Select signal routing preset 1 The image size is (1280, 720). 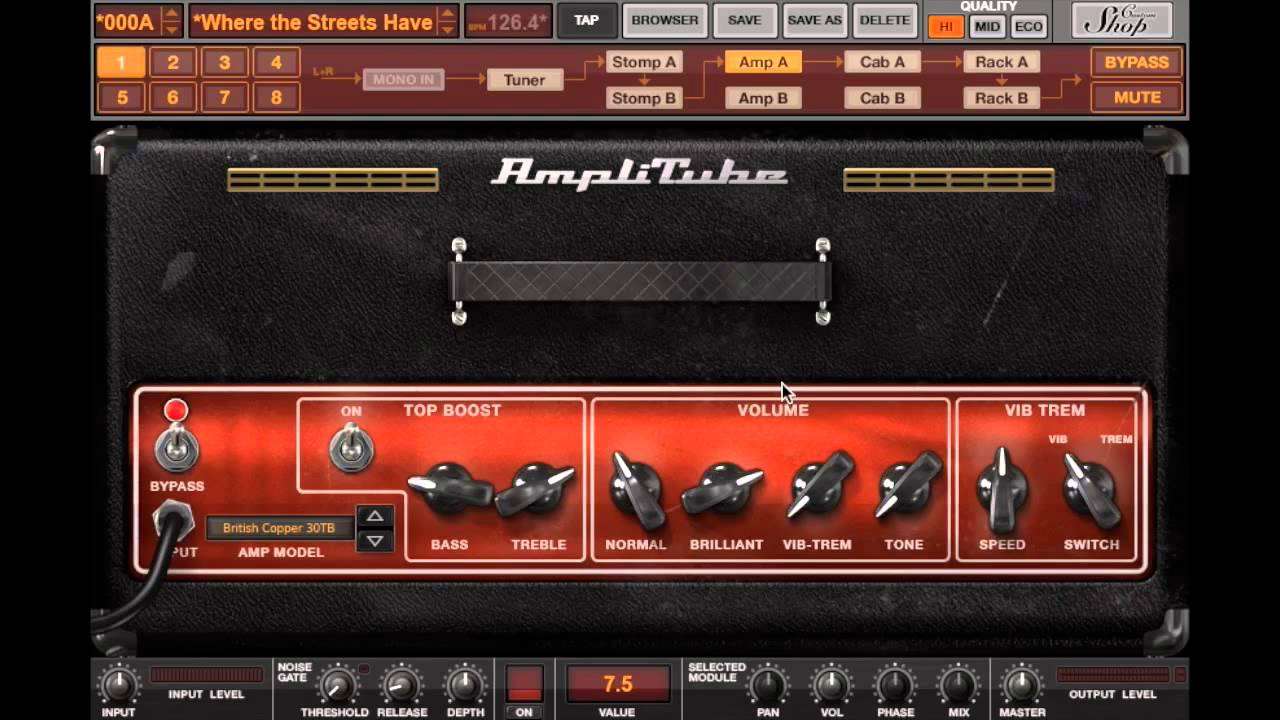(x=121, y=62)
